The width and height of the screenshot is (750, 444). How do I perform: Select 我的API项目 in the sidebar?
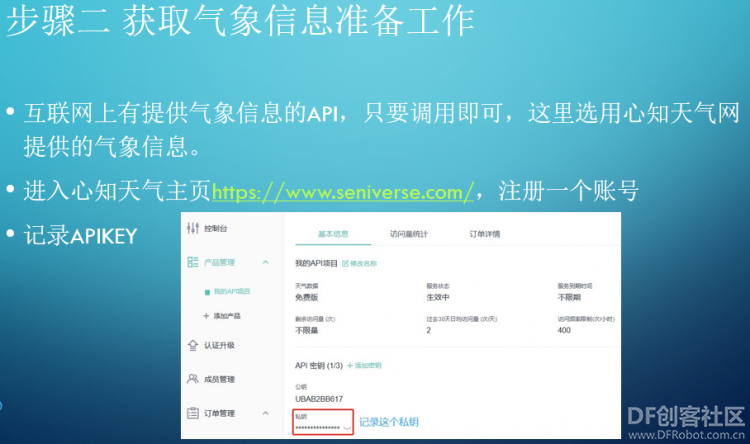232,291
